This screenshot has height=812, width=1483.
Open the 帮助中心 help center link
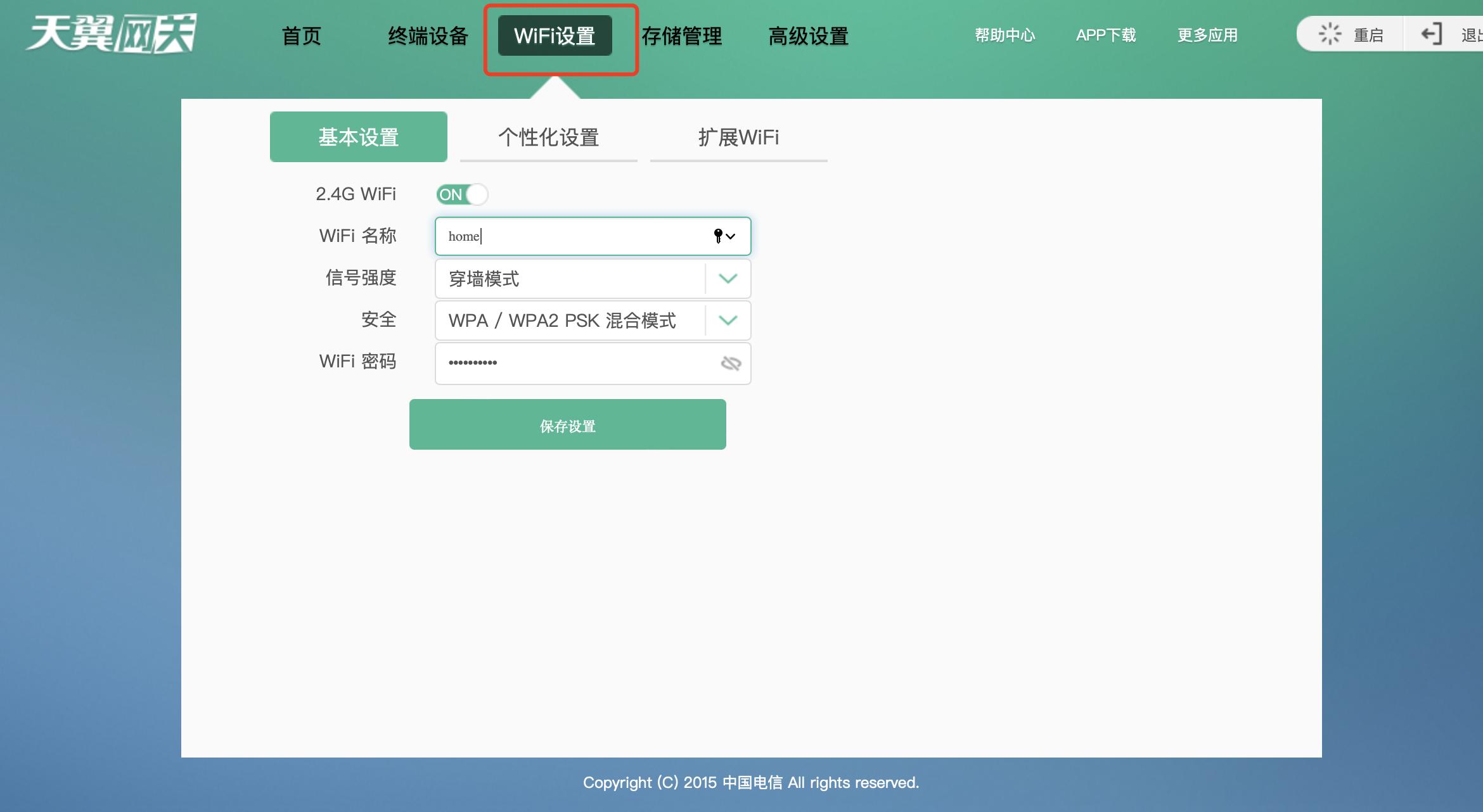[1005, 35]
